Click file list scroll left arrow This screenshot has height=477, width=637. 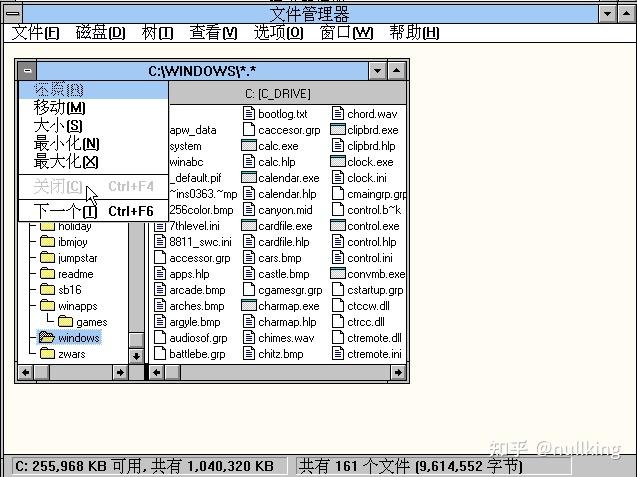(157, 372)
